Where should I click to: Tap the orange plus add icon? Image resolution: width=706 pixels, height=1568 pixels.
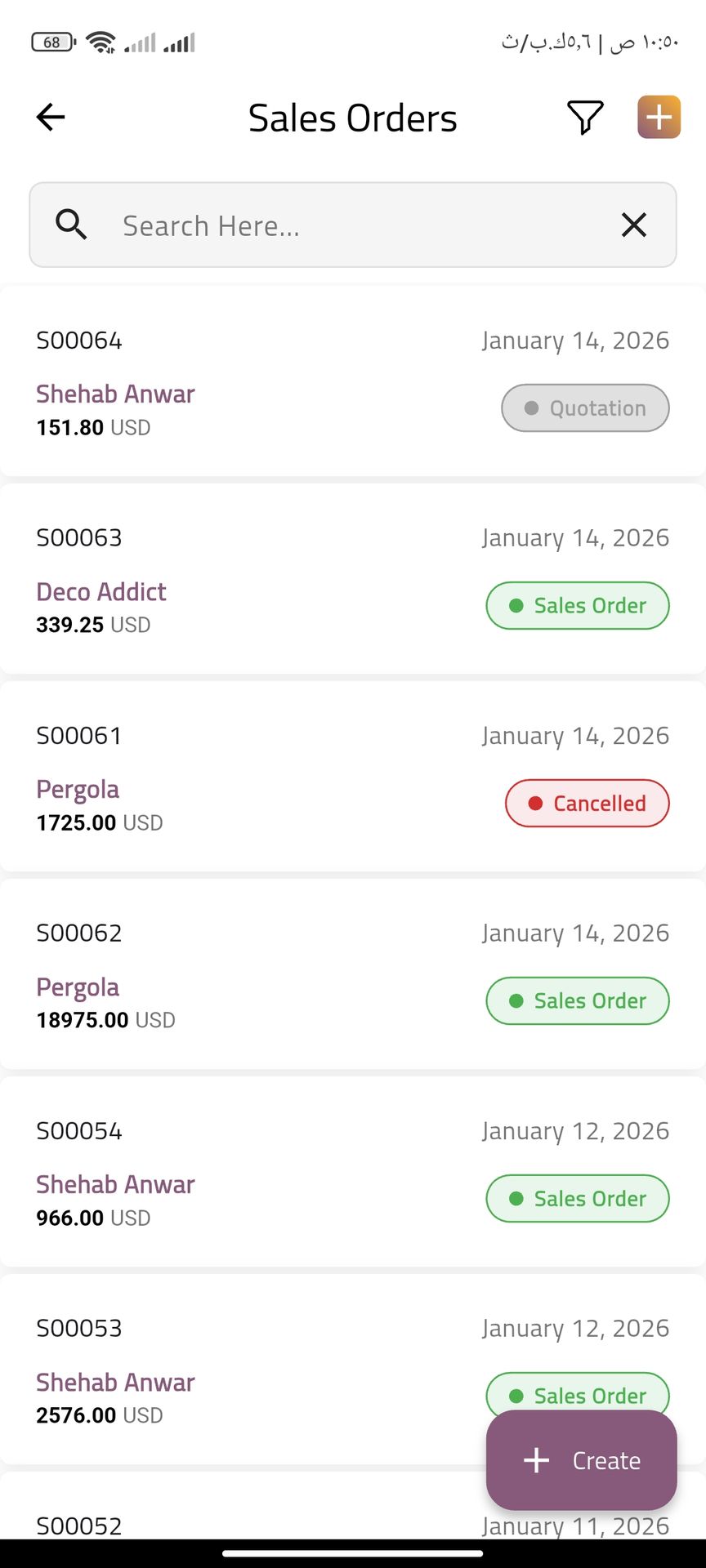click(x=659, y=118)
